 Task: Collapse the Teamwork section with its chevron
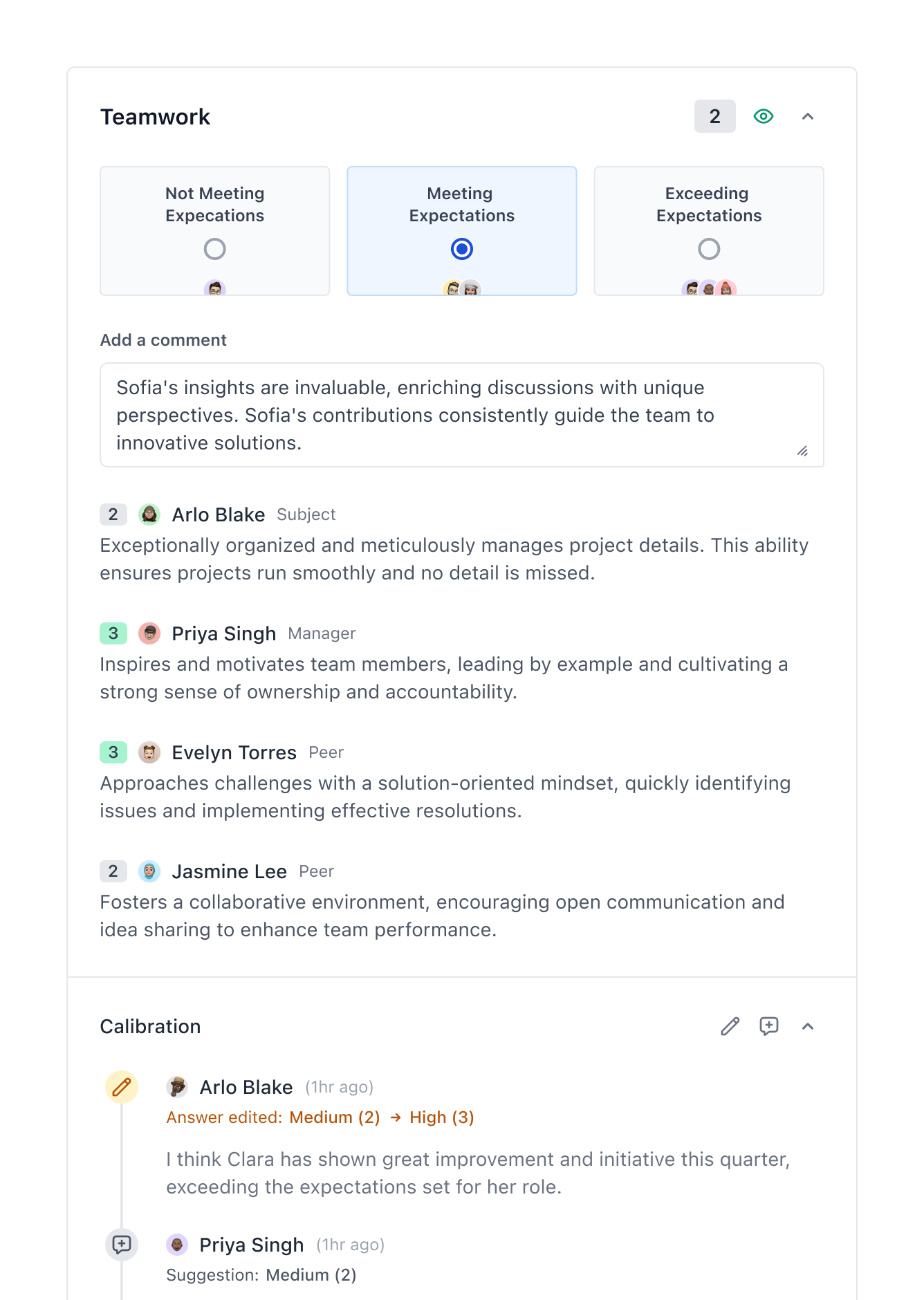(x=808, y=116)
